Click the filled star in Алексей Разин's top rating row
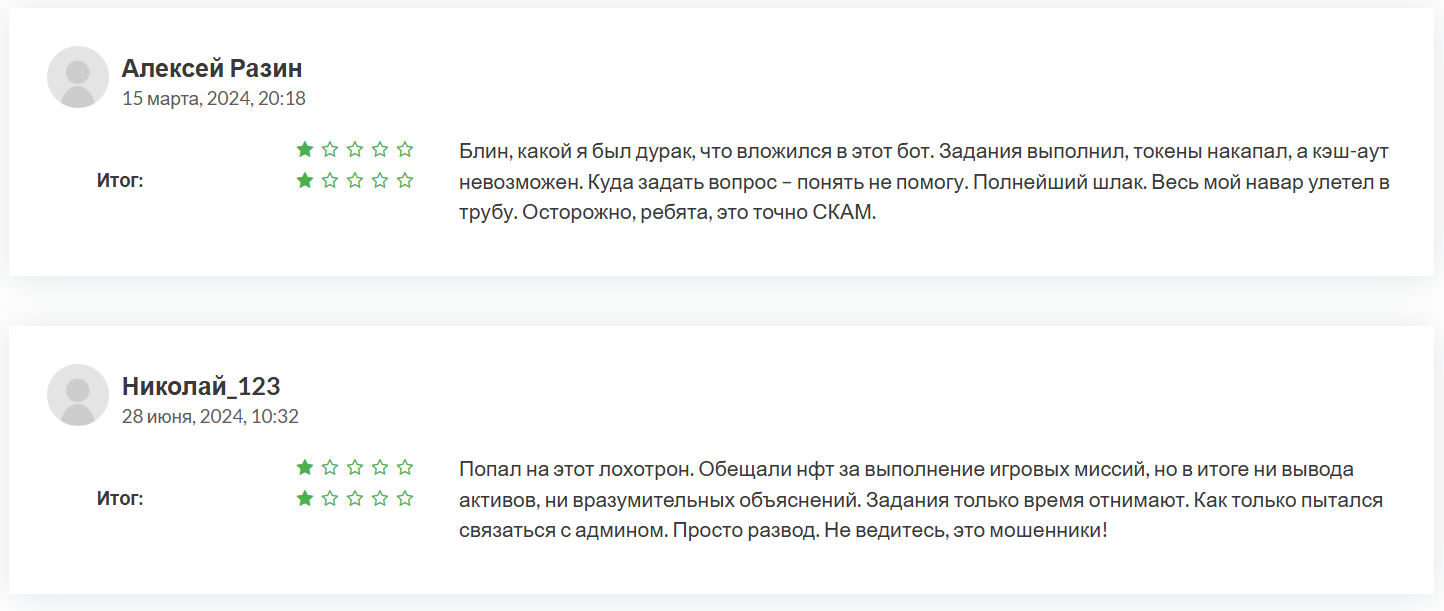Screen dimensions: 1444x611 (x=305, y=150)
